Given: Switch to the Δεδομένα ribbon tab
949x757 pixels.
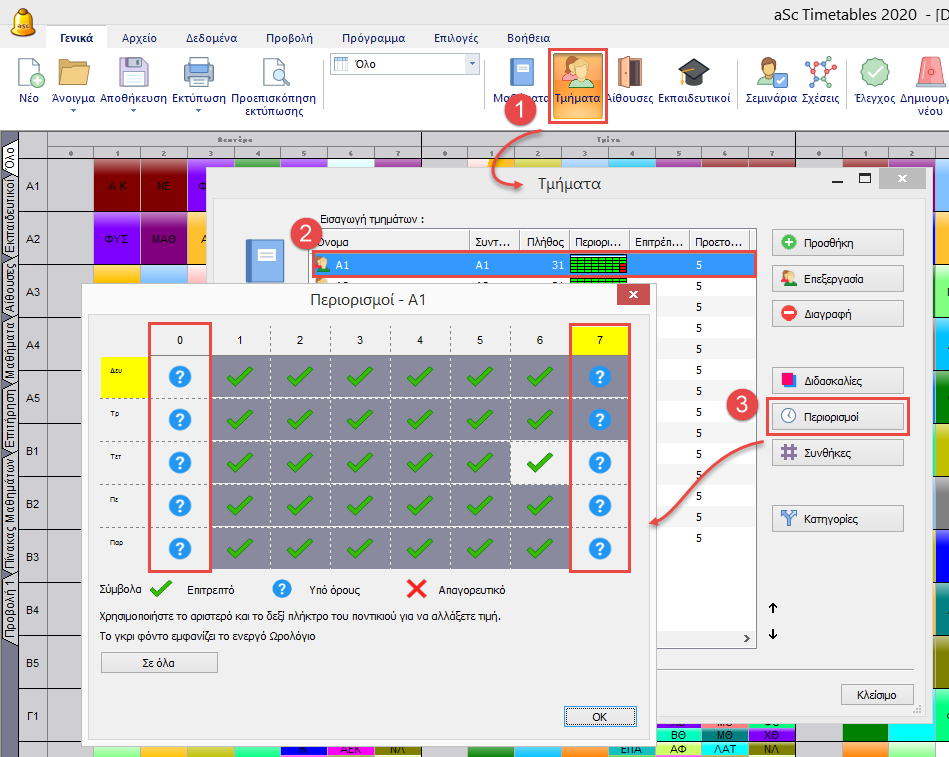Looking at the screenshot, I should (x=207, y=38).
